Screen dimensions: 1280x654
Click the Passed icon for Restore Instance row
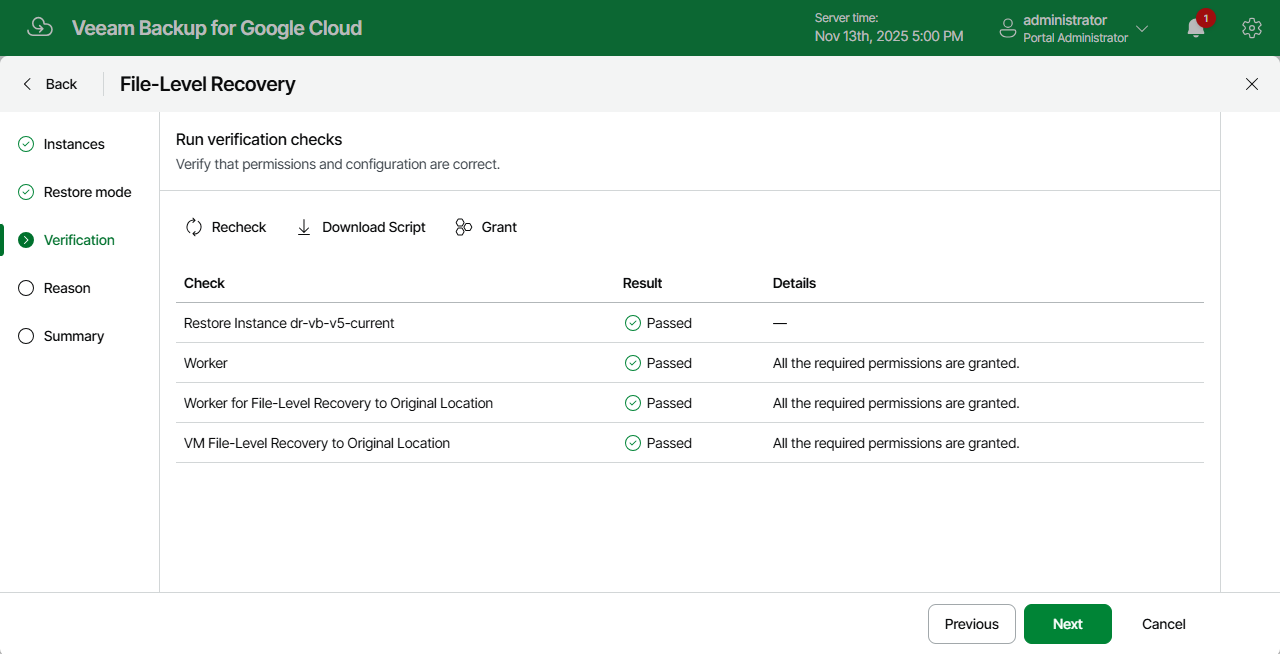[x=632, y=323]
